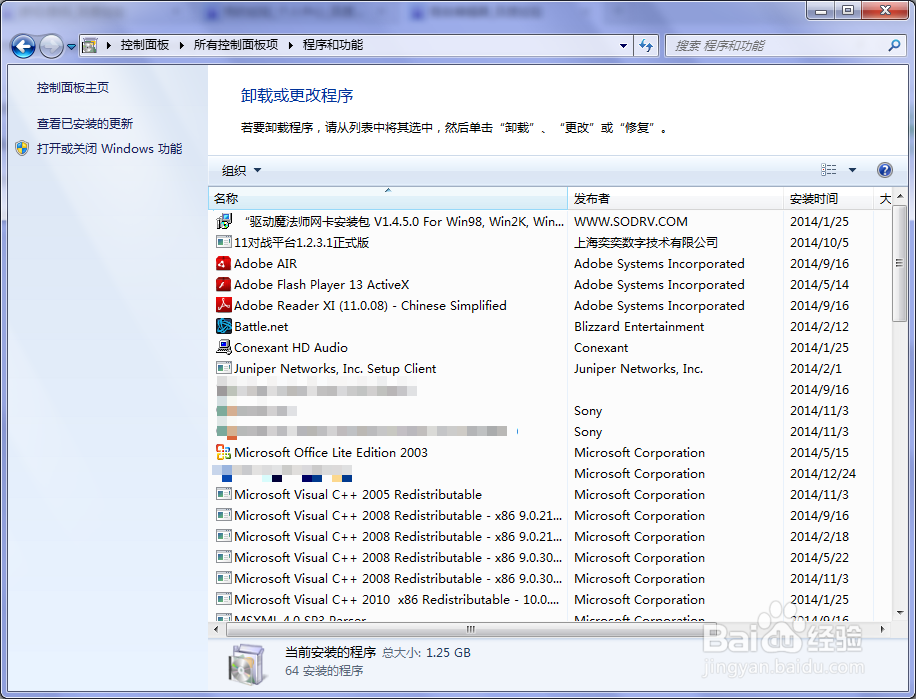Viewport: 916px width, 699px height.
Task: Sort by the 安装时间 column header
Action: 828,199
